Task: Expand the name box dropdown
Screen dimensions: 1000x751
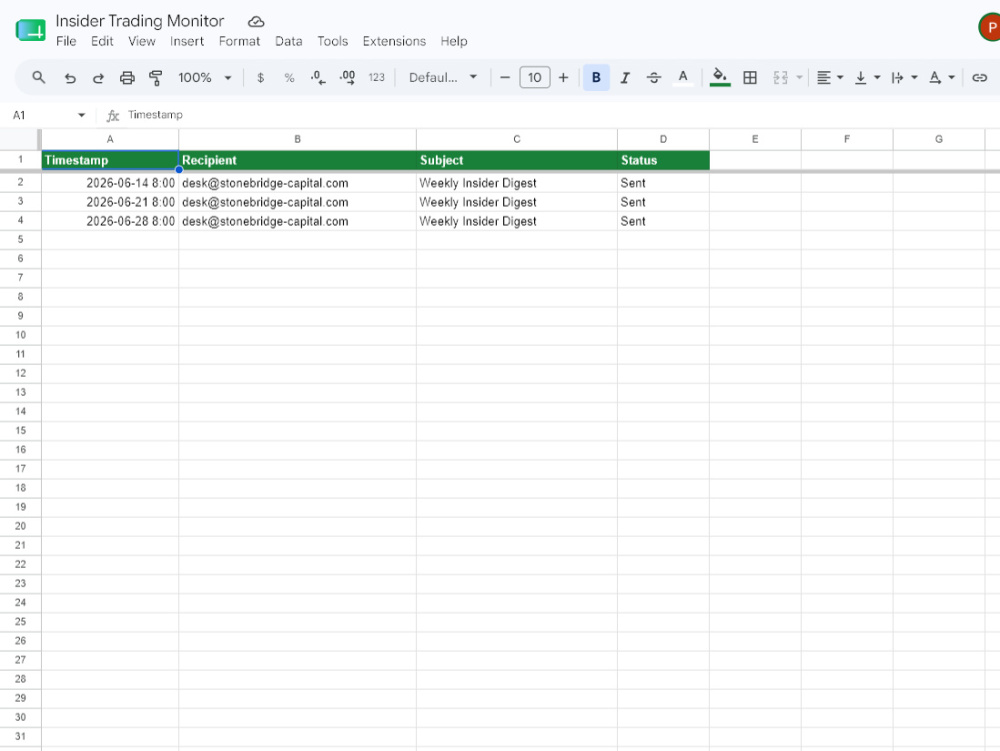Action: [x=81, y=115]
